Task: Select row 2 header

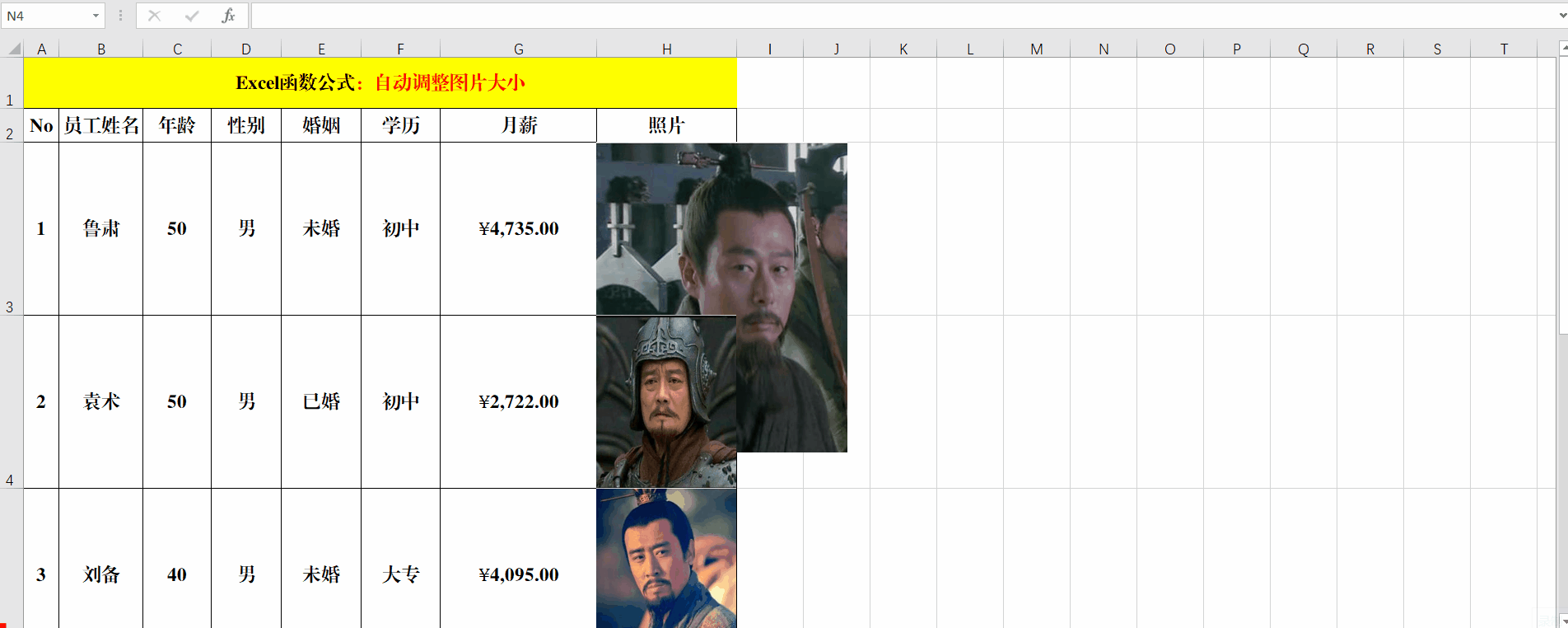Action: coord(12,125)
